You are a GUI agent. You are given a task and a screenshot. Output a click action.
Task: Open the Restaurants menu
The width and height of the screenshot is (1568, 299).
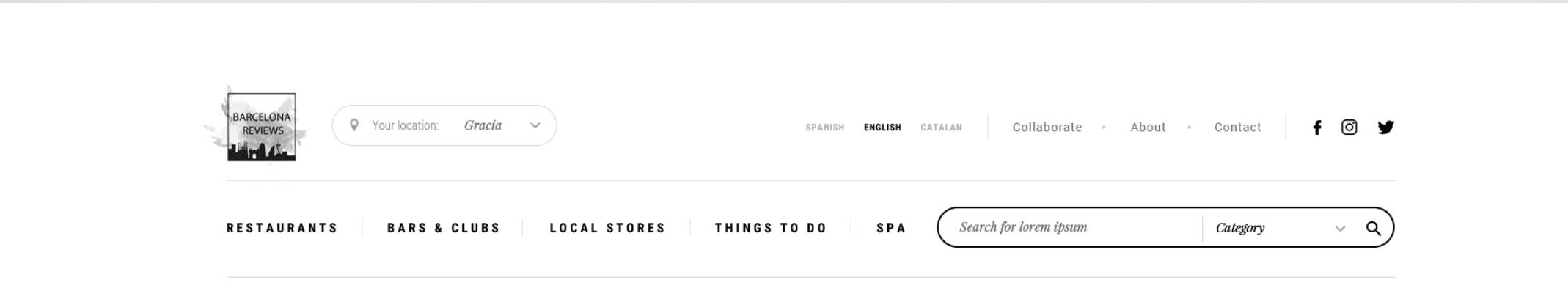coord(282,228)
